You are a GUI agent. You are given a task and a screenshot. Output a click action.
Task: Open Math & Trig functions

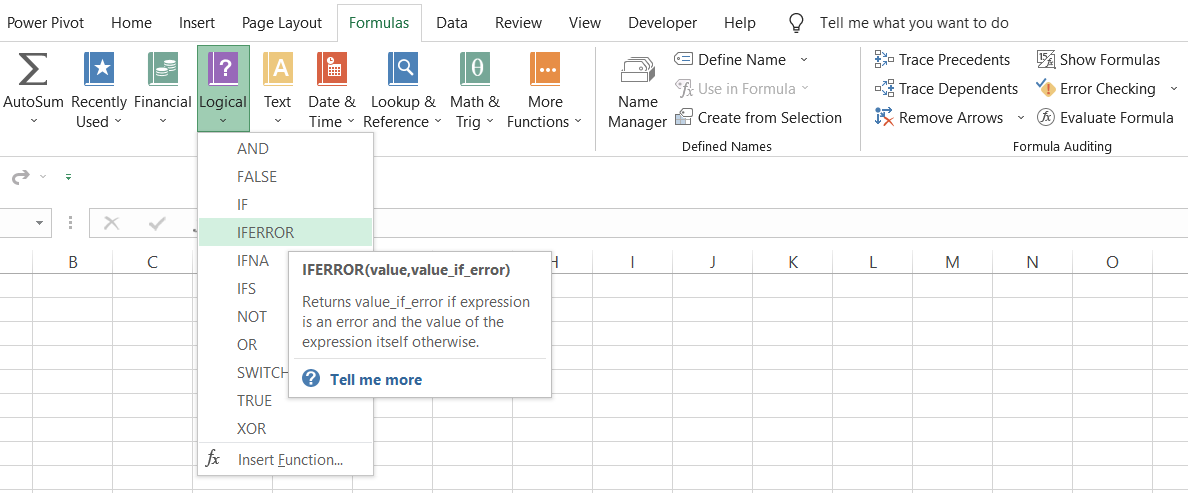coord(474,70)
